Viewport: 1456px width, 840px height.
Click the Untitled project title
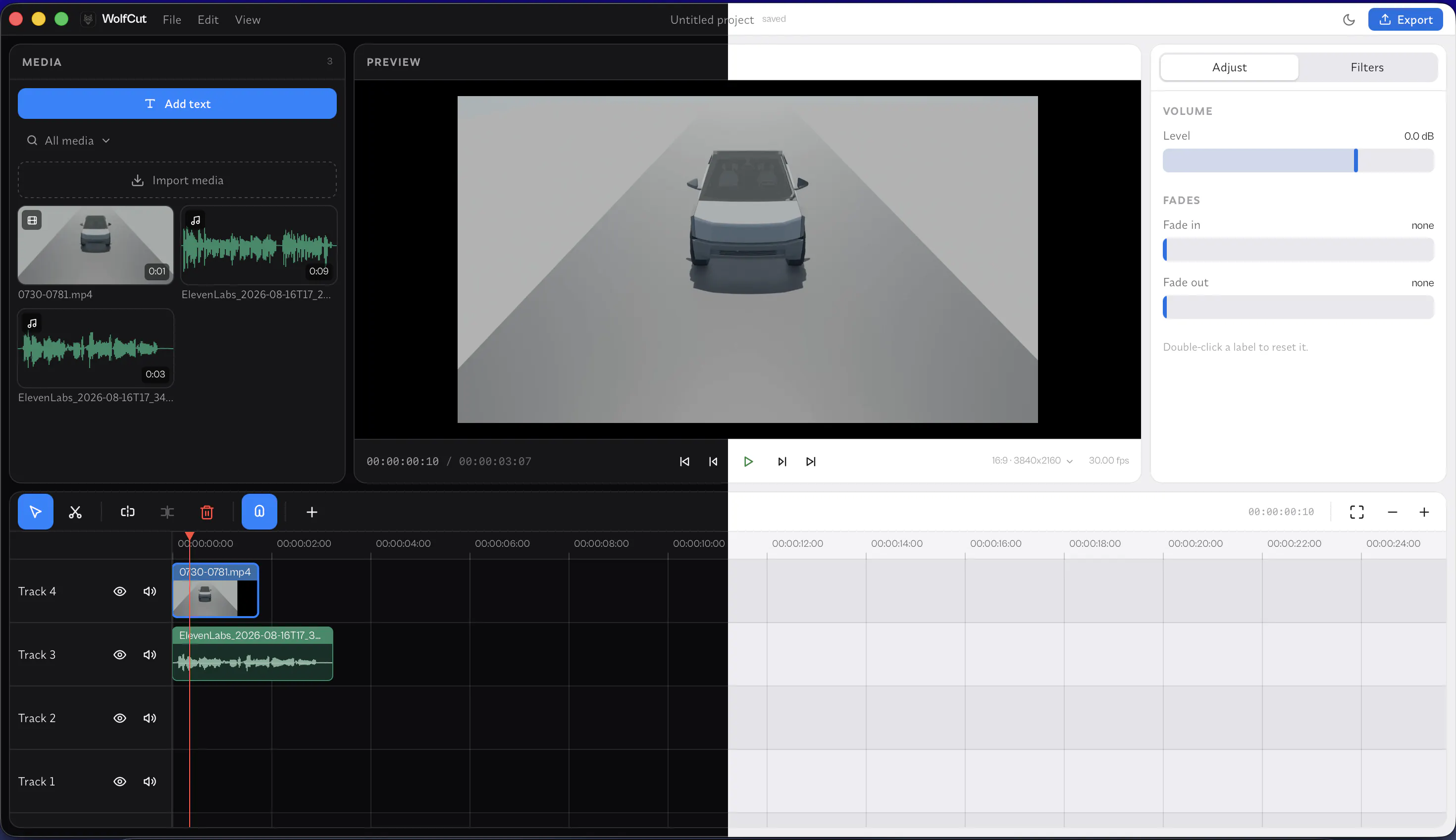(712, 20)
